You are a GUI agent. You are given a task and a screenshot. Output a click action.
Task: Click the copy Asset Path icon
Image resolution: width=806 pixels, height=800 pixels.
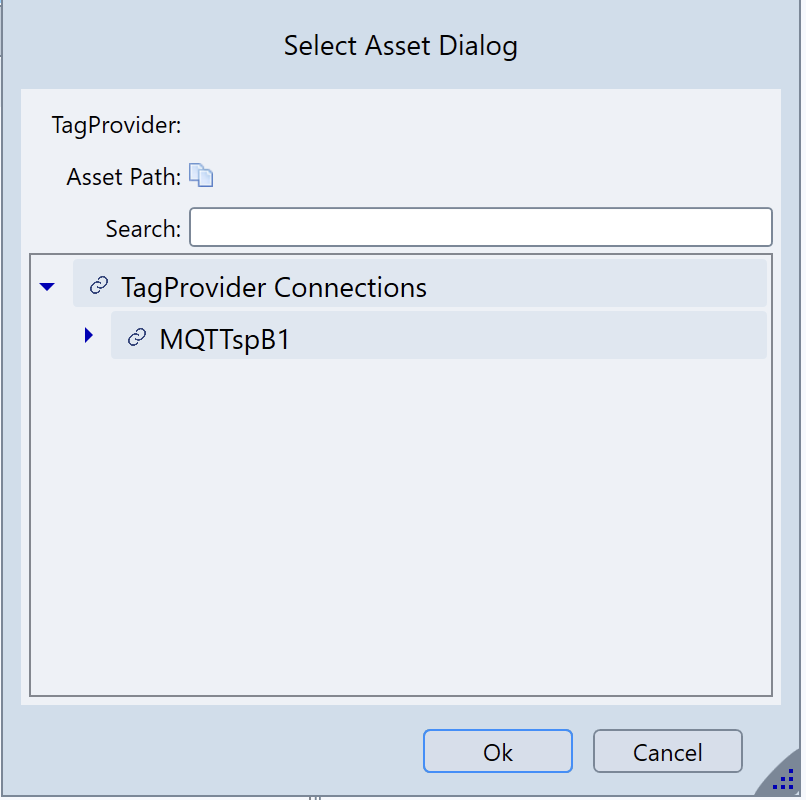[201, 176]
